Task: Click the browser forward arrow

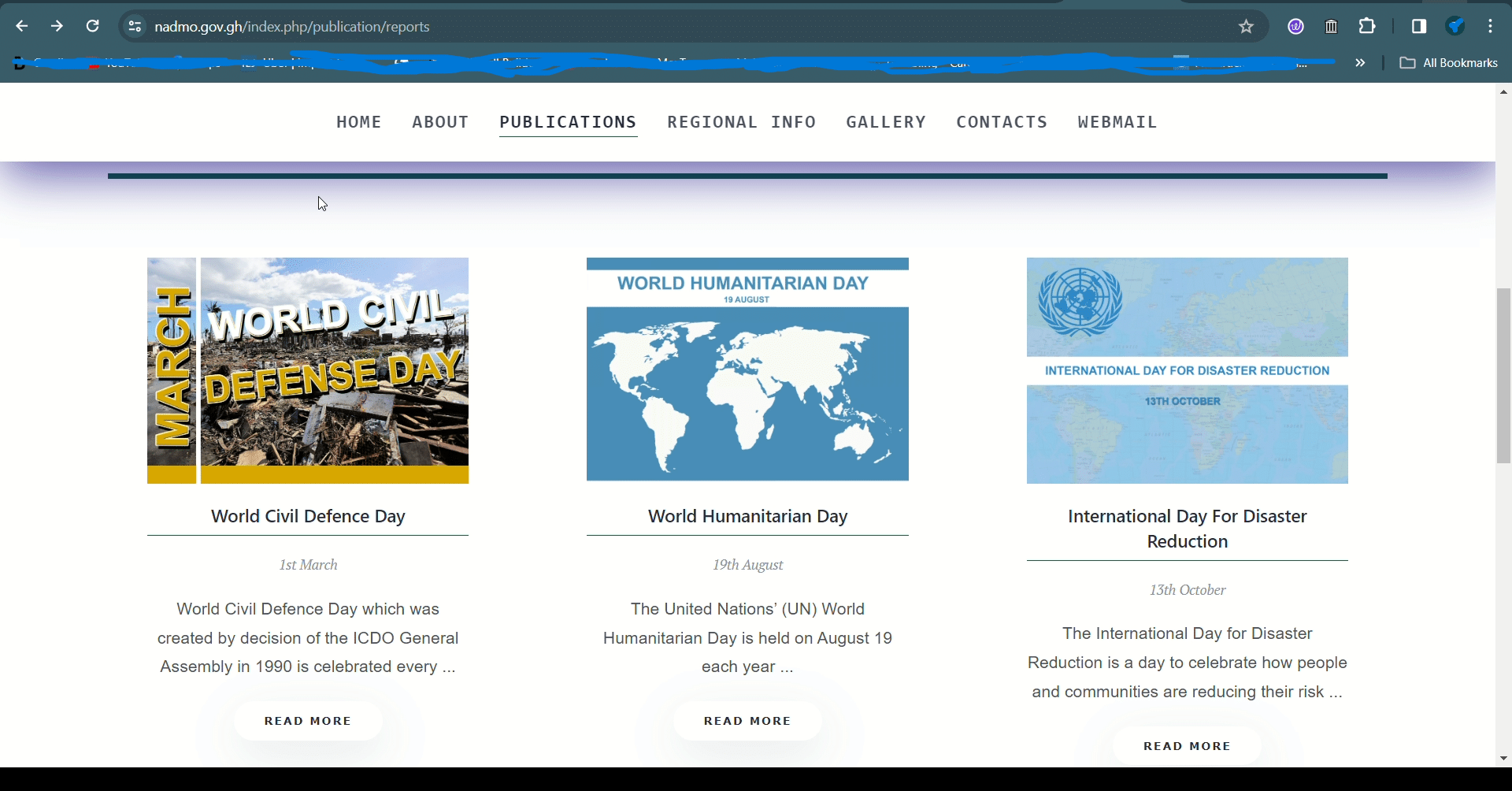Action: coord(57,27)
